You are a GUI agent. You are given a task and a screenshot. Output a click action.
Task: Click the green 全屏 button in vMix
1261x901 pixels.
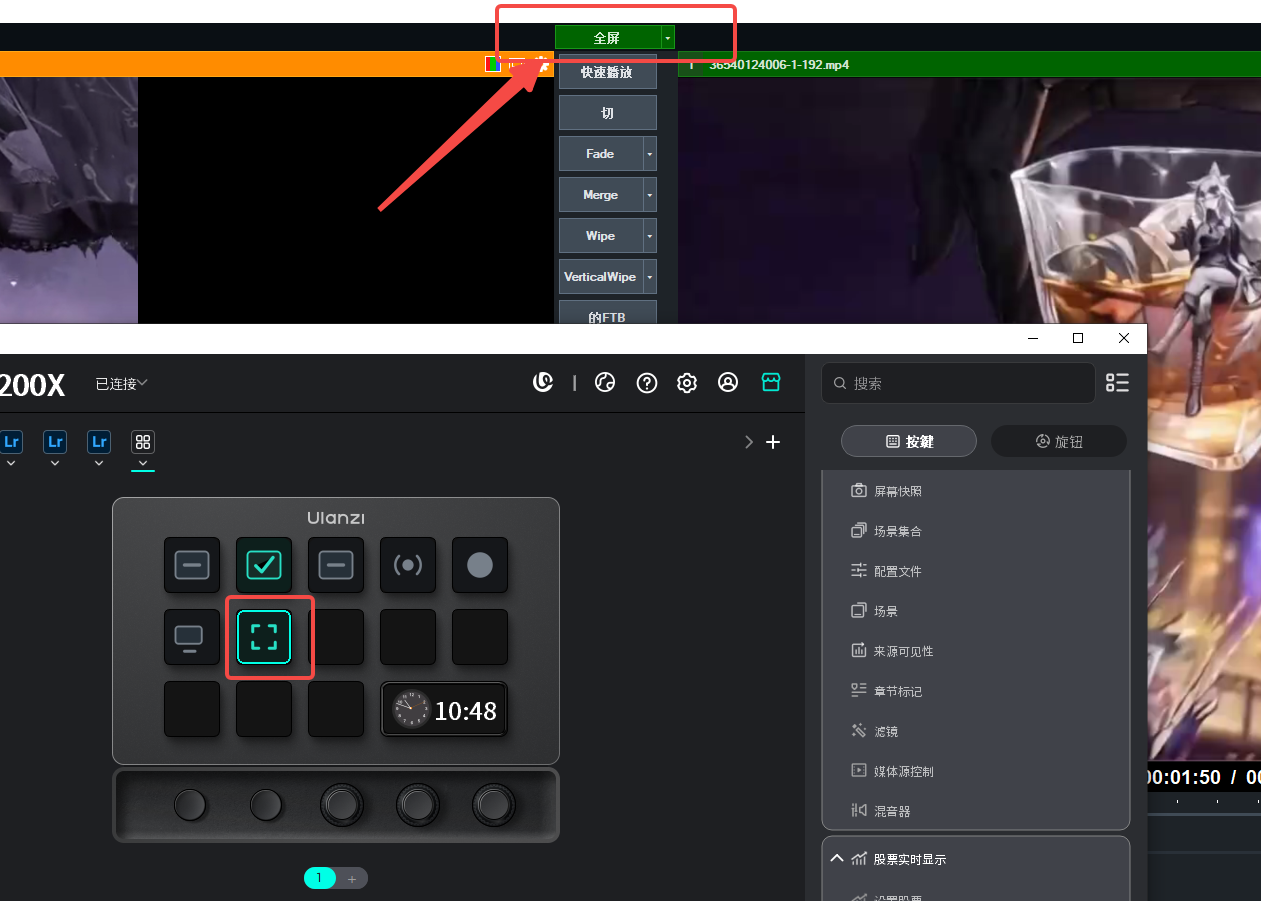pos(608,38)
